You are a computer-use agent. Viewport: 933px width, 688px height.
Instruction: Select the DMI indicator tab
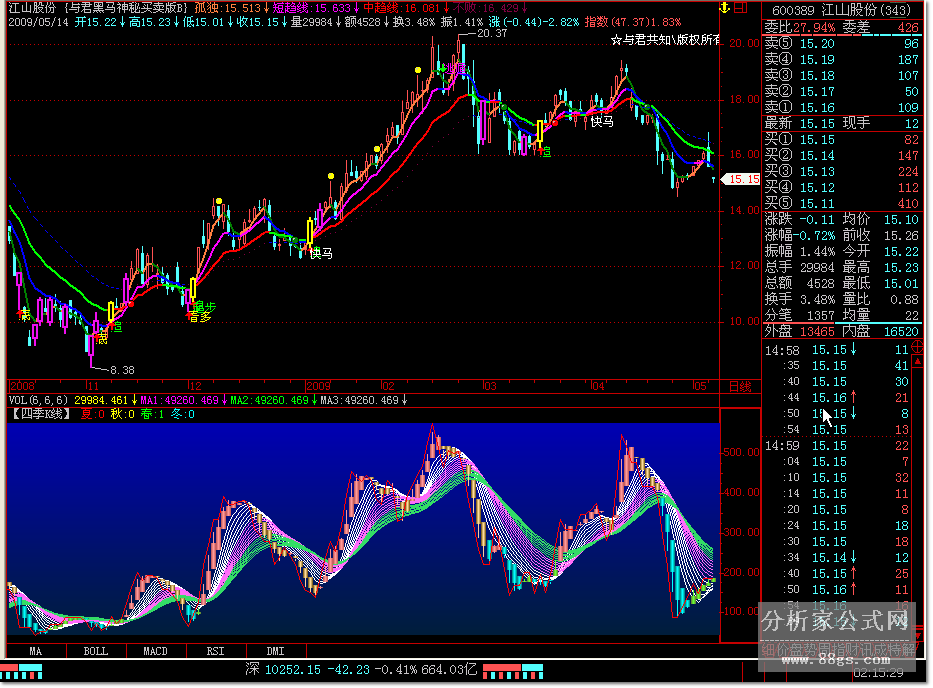(x=275, y=651)
